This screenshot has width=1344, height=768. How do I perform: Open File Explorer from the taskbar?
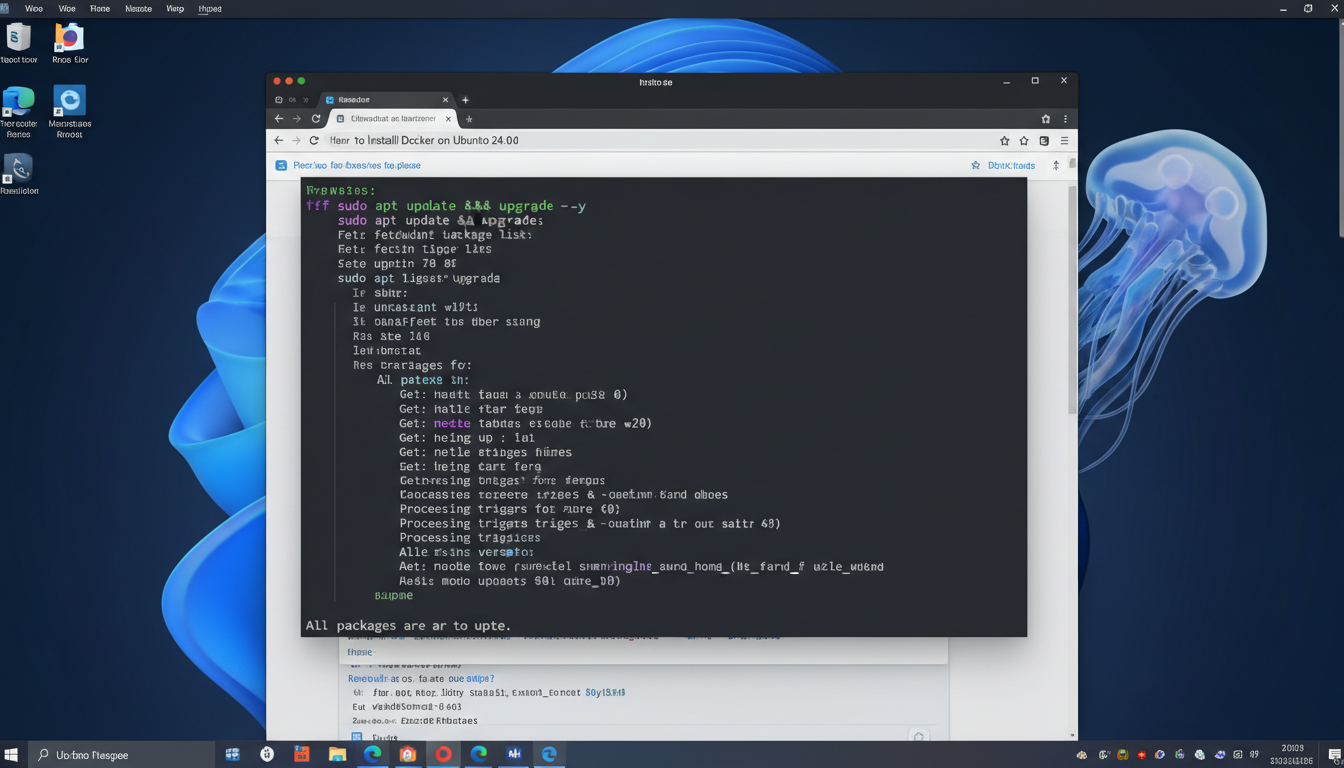click(337, 755)
